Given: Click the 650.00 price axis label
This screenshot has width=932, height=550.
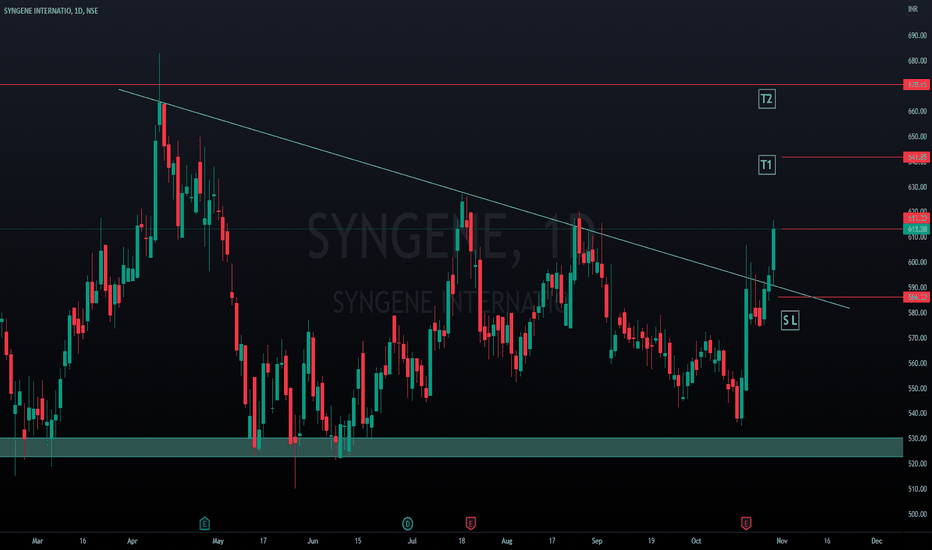Looking at the screenshot, I should click(917, 136).
